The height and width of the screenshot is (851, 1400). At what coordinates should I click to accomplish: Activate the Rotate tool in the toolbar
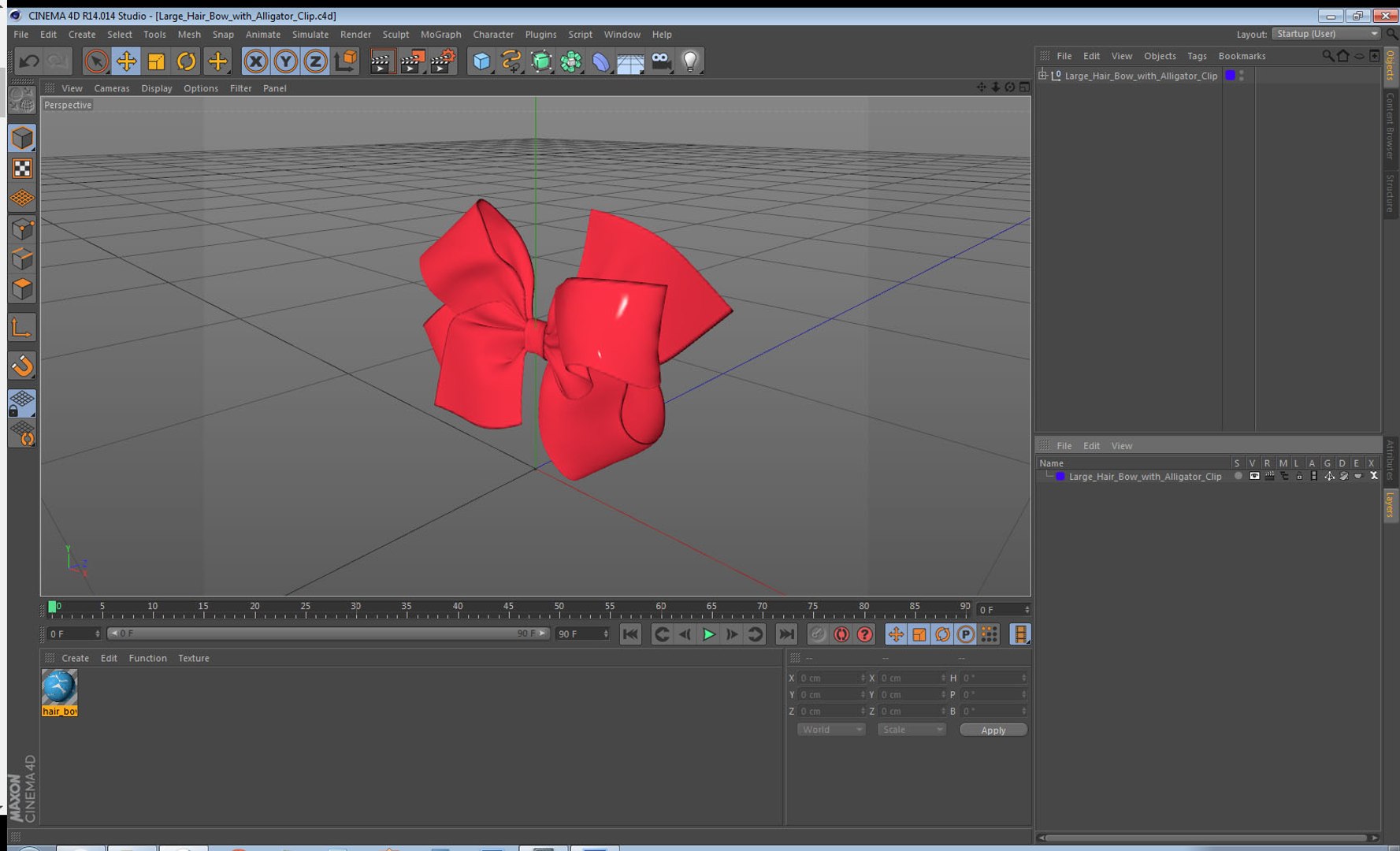coord(186,61)
